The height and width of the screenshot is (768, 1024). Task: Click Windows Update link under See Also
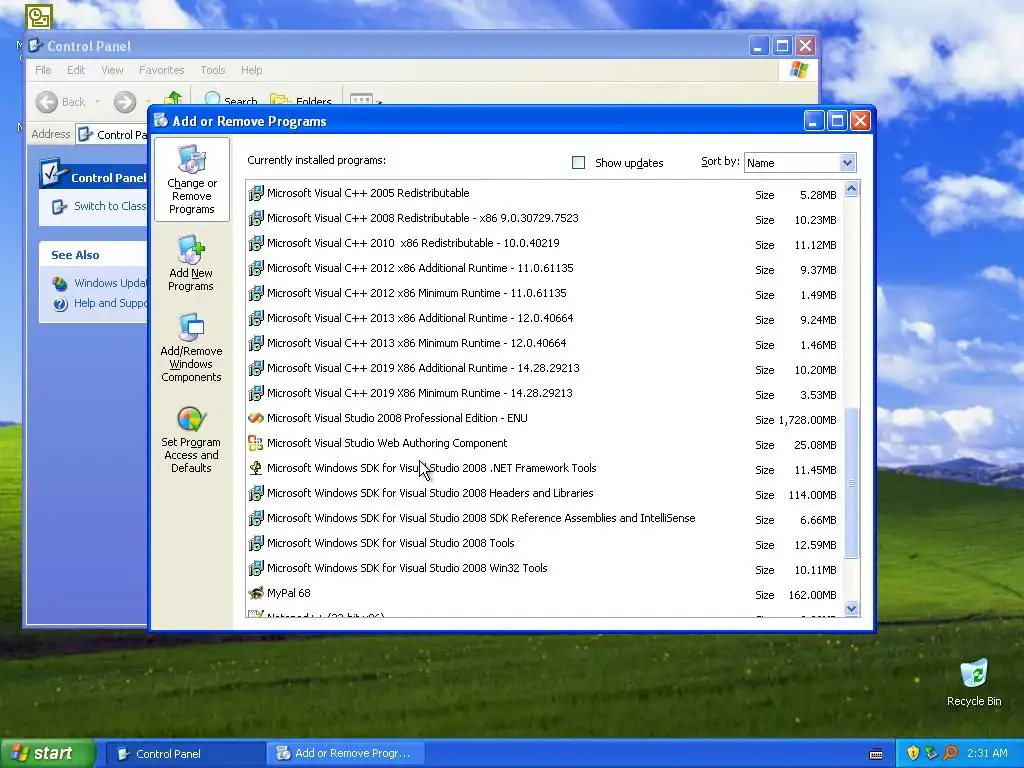(x=110, y=283)
